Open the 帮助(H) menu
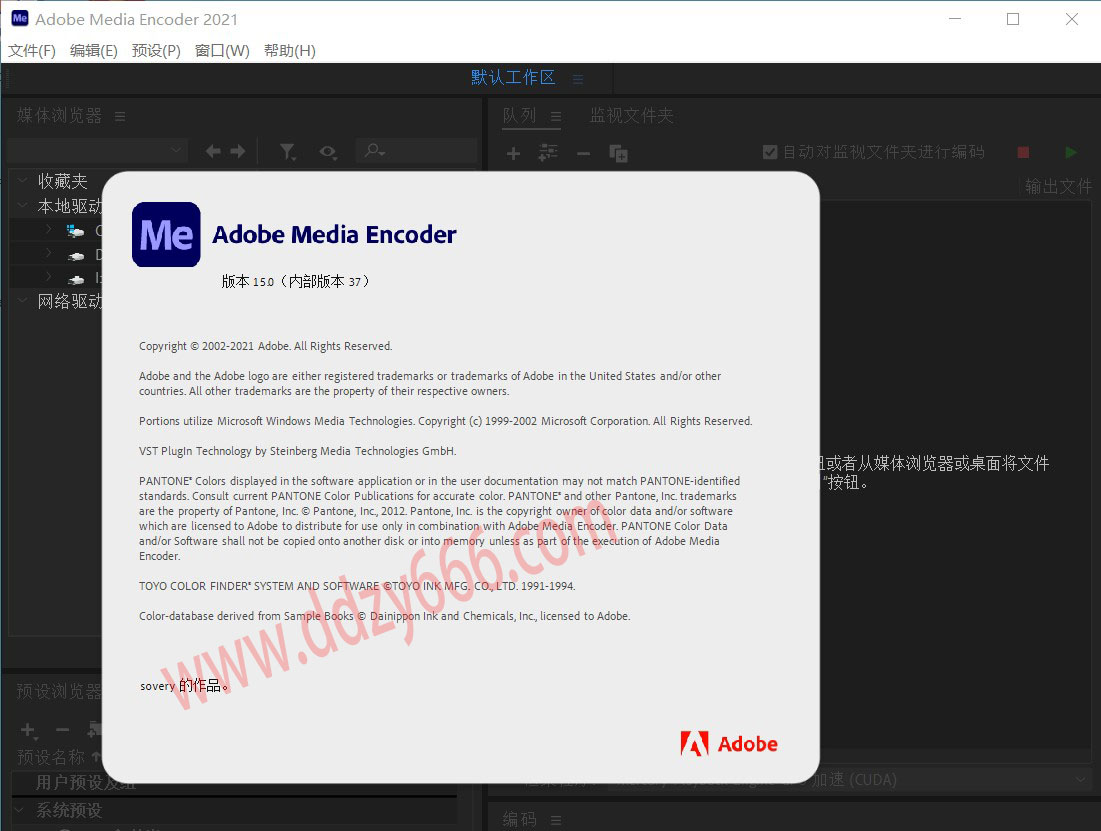The width and height of the screenshot is (1101, 831). coord(289,51)
